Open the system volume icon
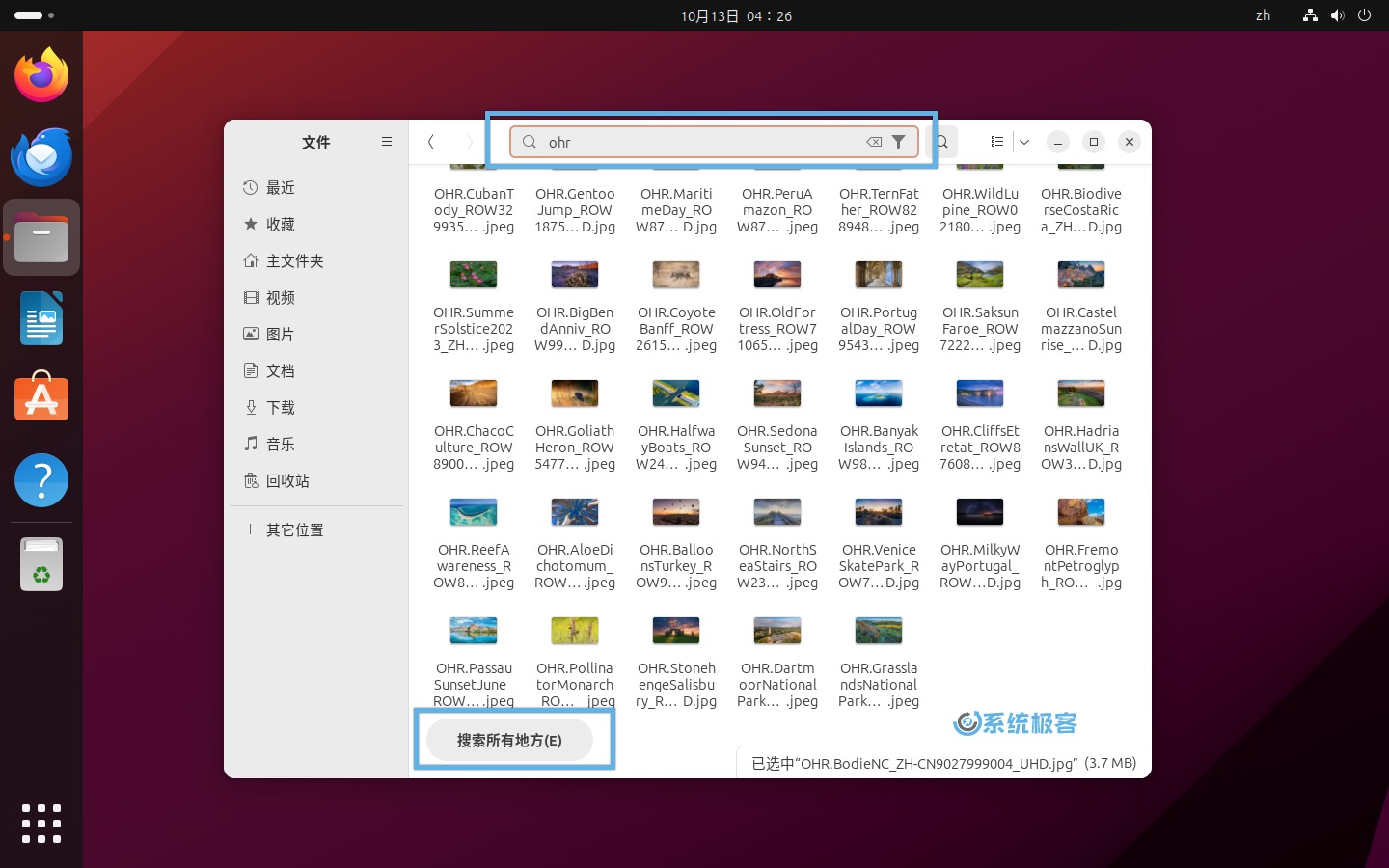 coord(1337,15)
